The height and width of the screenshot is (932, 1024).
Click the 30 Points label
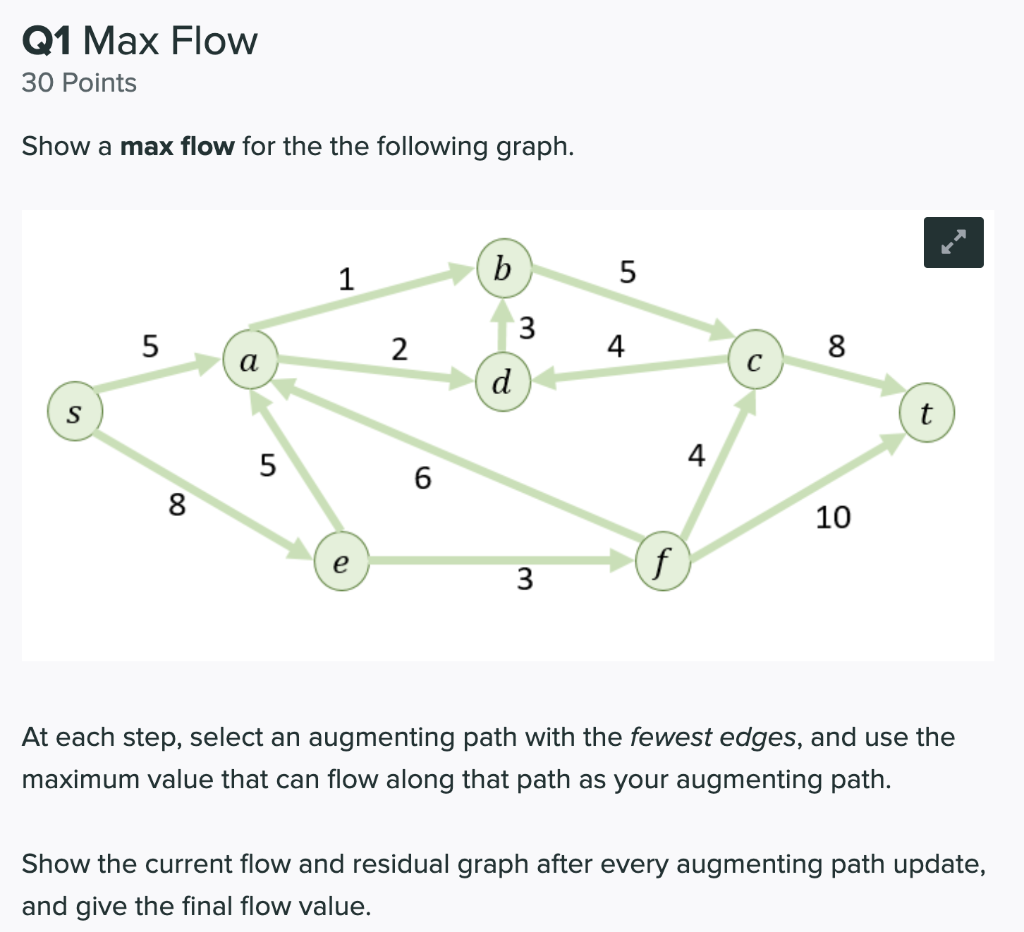pos(79,83)
